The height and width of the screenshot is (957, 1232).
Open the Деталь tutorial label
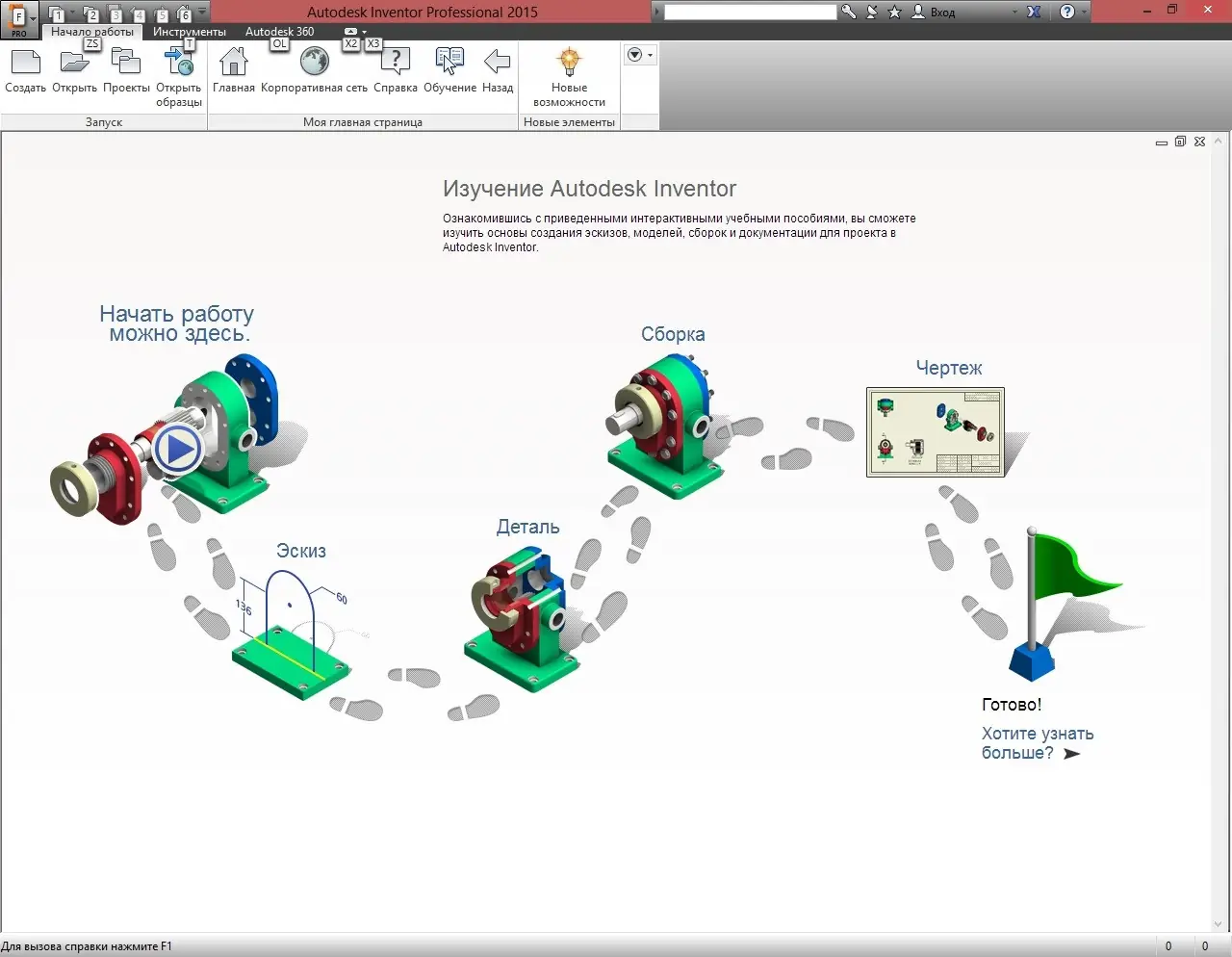pyautogui.click(x=527, y=527)
